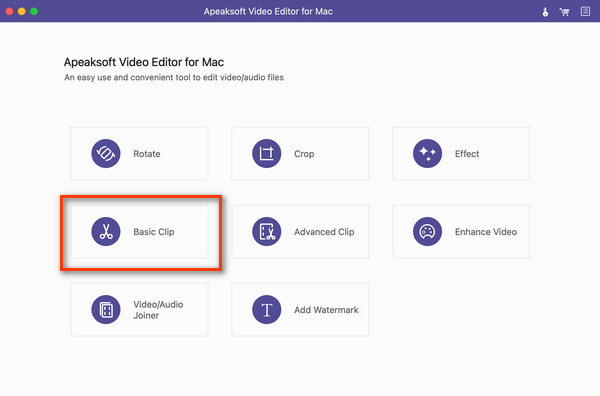This screenshot has width=600, height=396.
Task: Maximize the window with the green button
Action: click(34, 11)
